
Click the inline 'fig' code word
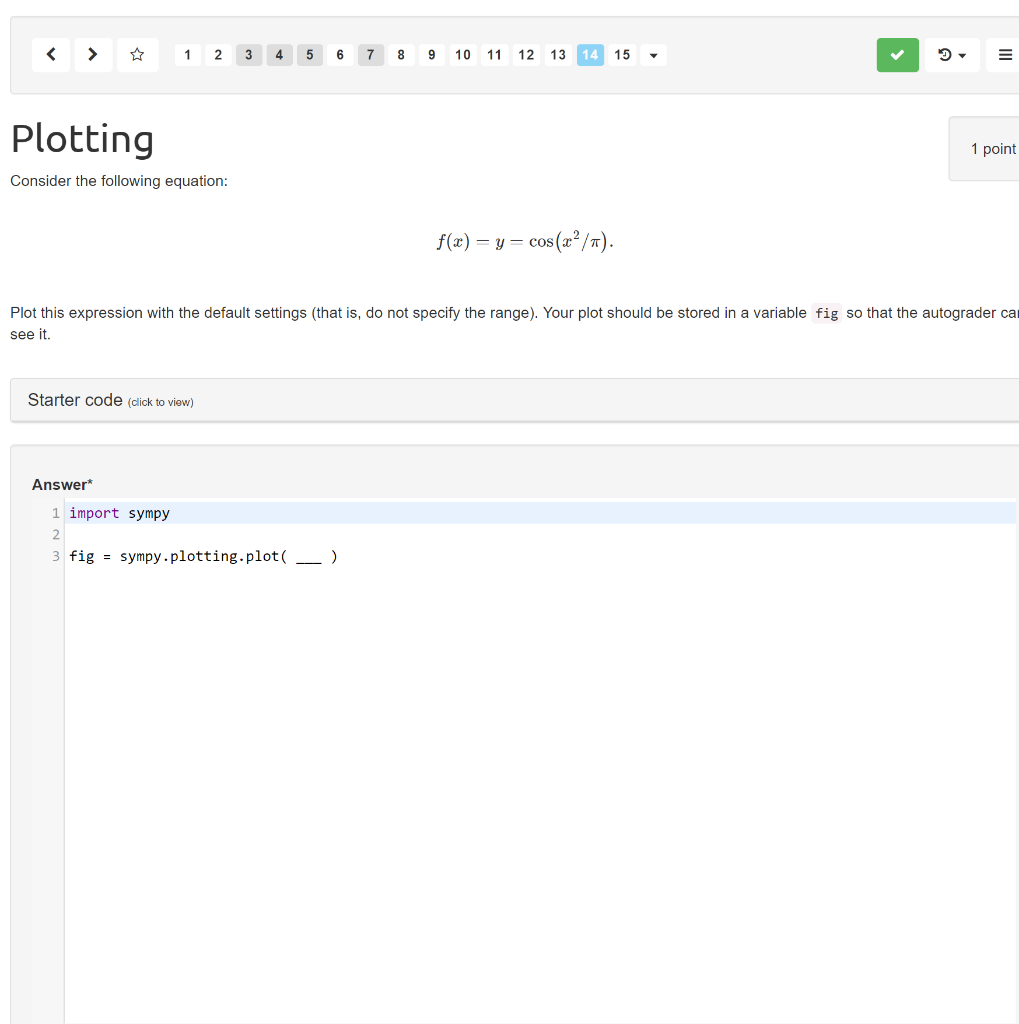[x=826, y=313]
